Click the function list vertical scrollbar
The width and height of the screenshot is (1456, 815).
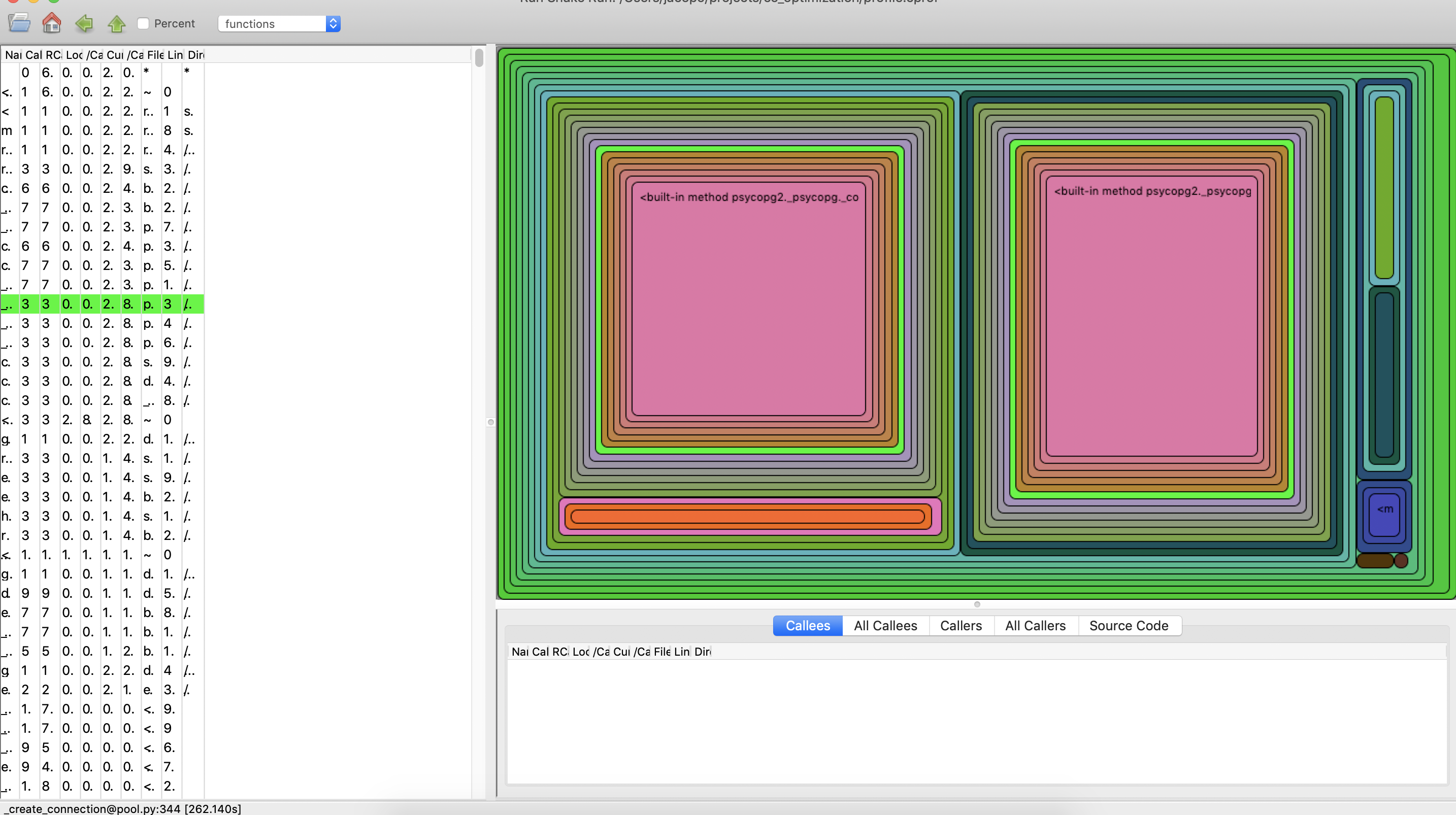click(479, 58)
